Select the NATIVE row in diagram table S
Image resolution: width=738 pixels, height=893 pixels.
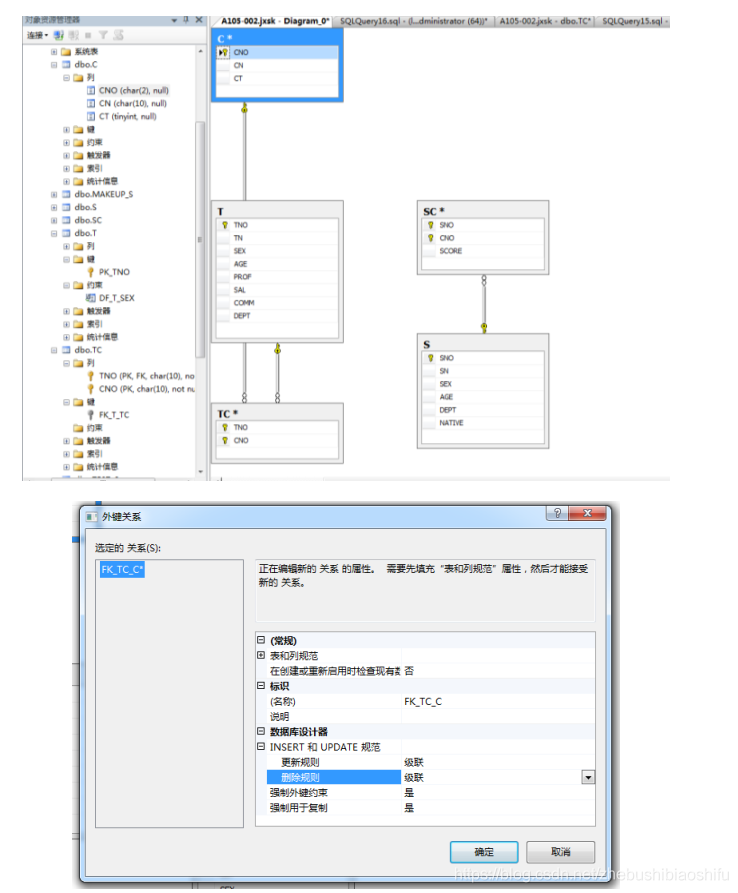(x=483, y=423)
